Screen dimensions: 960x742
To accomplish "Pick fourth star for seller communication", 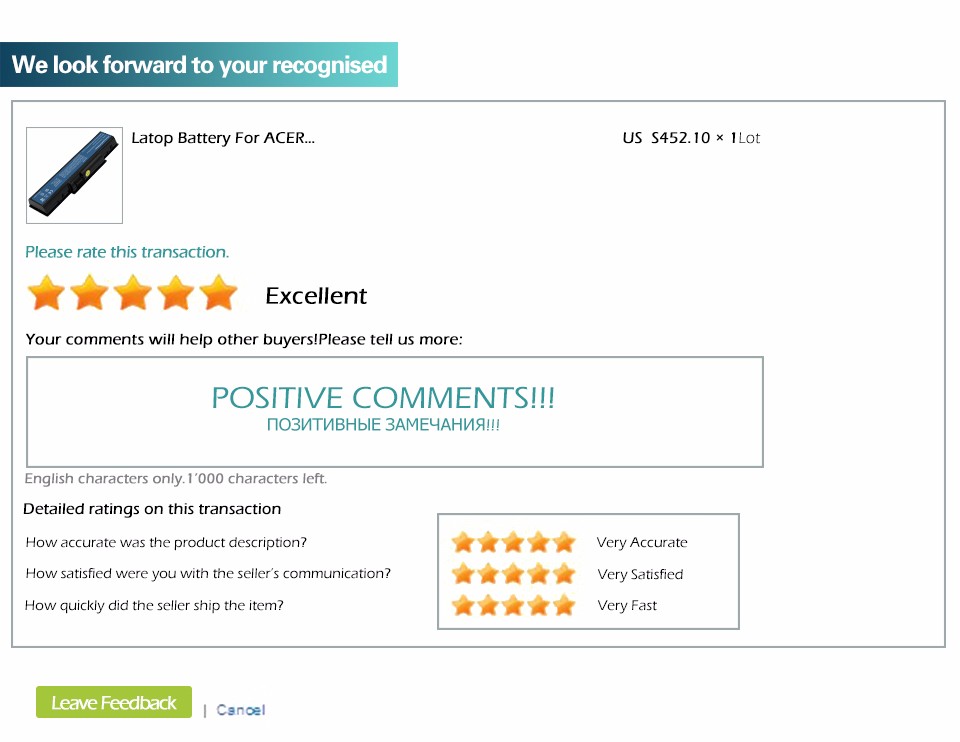I will point(539,574).
